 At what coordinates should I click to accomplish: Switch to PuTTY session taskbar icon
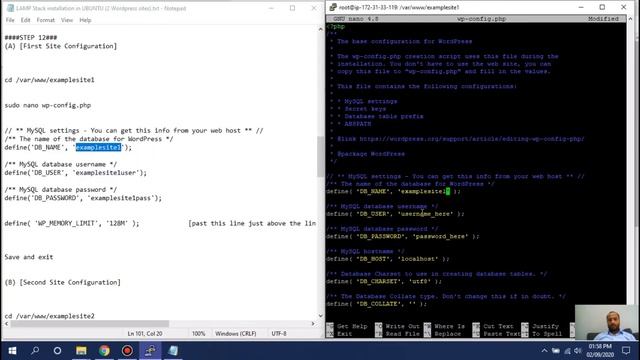pos(150,351)
